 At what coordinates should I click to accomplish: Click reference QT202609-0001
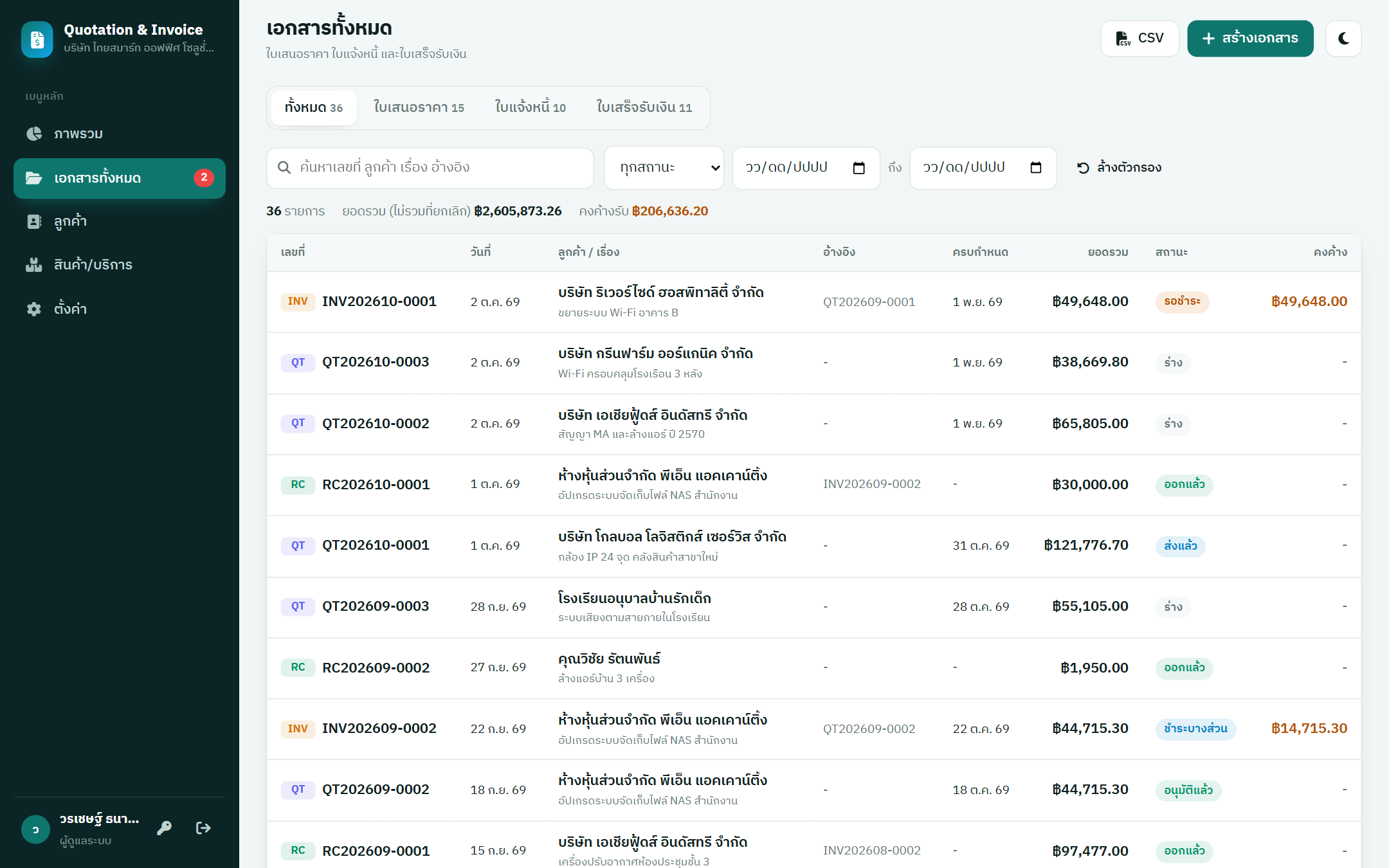[x=869, y=302]
